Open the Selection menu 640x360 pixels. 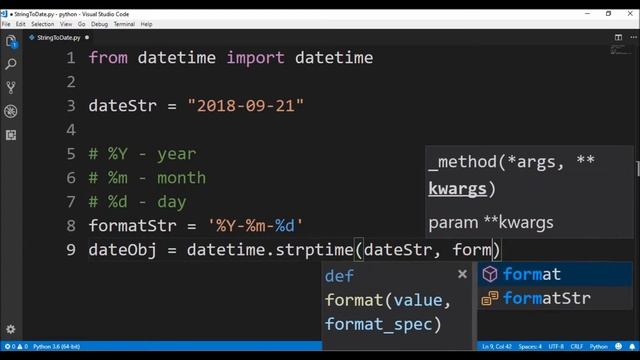point(42,24)
